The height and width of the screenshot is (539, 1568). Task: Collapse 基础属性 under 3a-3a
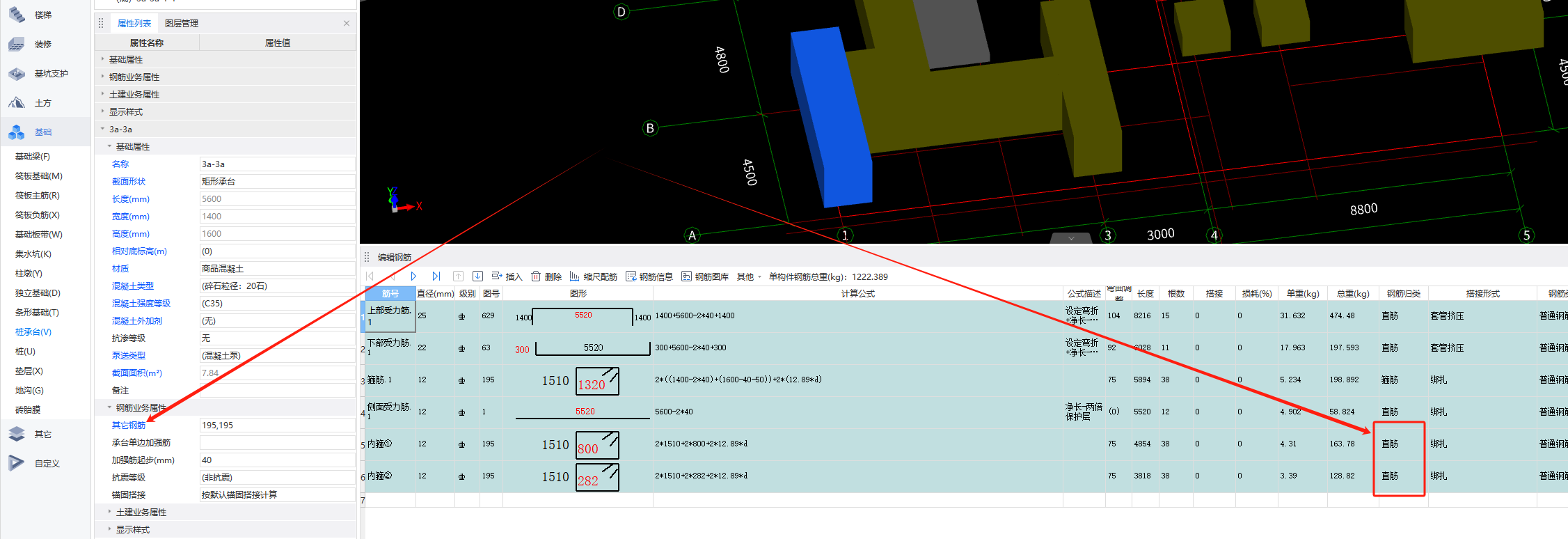(x=109, y=146)
